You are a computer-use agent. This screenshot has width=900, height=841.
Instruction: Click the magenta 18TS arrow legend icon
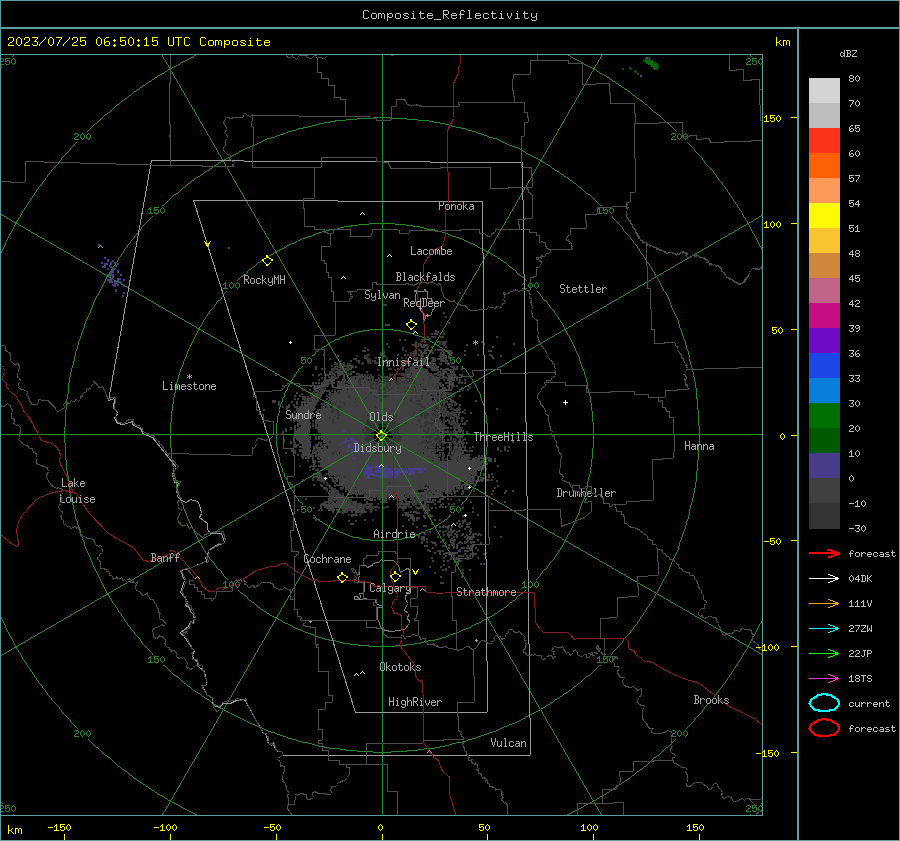824,679
